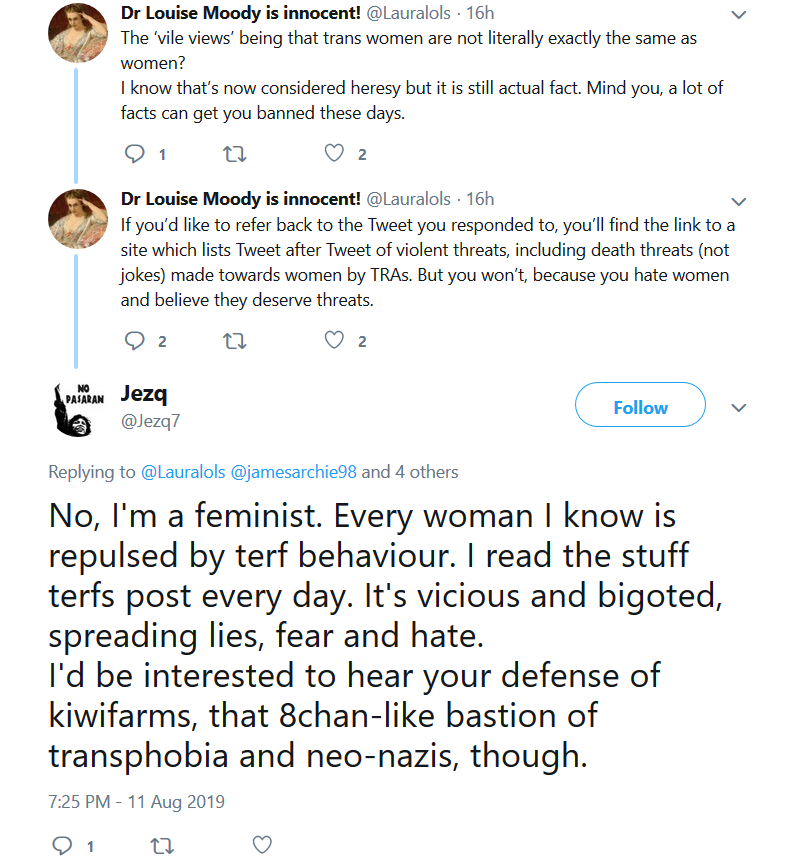Retweet the second tweet about violent threats
This screenshot has height=864, width=793.
[x=234, y=341]
